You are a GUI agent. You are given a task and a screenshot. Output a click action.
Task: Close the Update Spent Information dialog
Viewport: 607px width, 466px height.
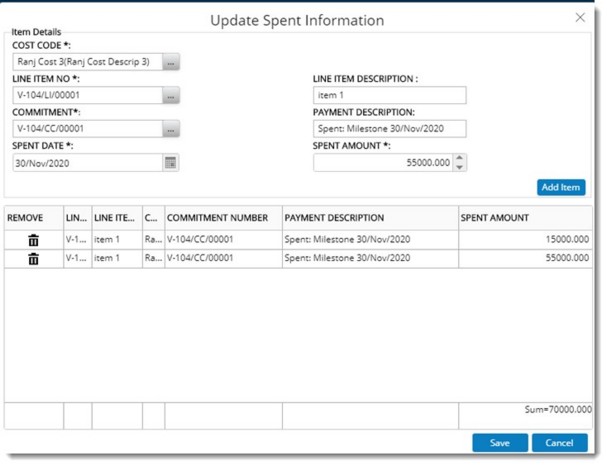tap(580, 17)
